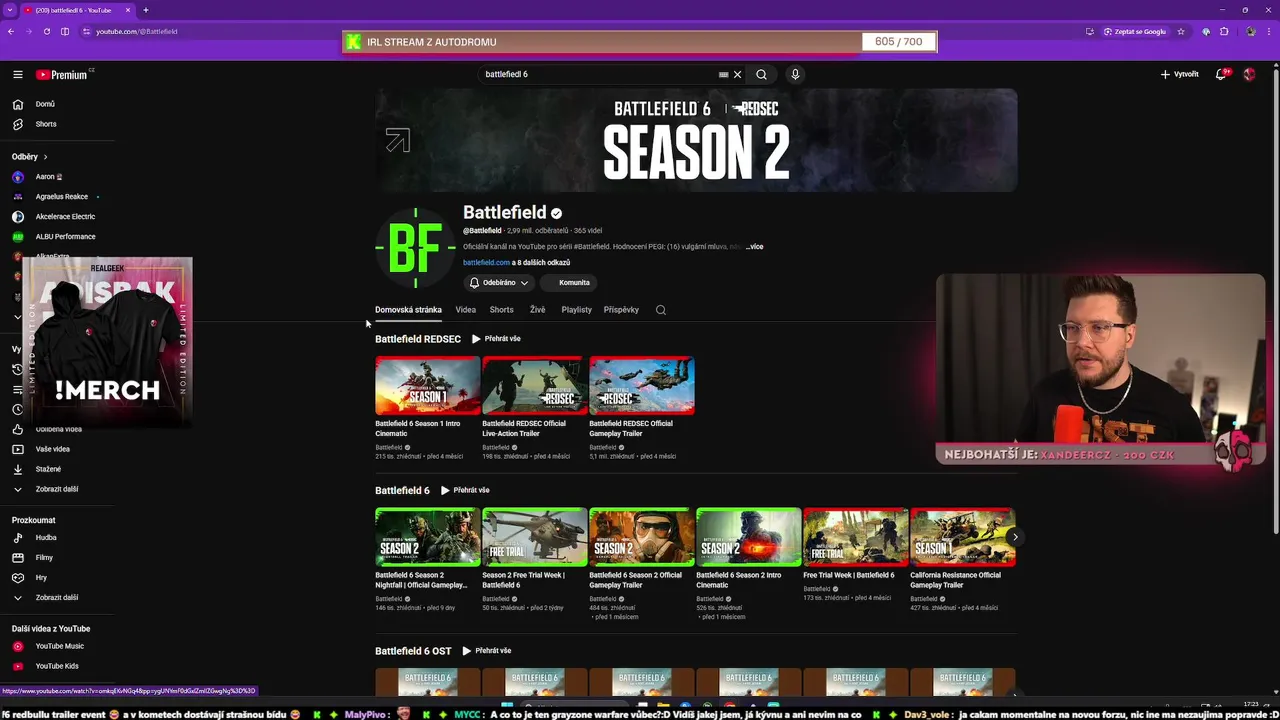Viewport: 1280px width, 720px height.
Task: Go back in browser history
Action: tap(11, 31)
